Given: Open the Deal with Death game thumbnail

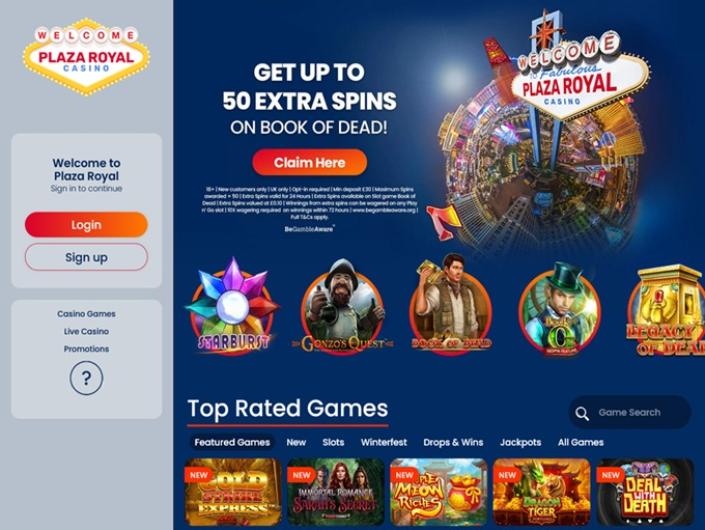Looking at the screenshot, I should pyautogui.click(x=644, y=492).
